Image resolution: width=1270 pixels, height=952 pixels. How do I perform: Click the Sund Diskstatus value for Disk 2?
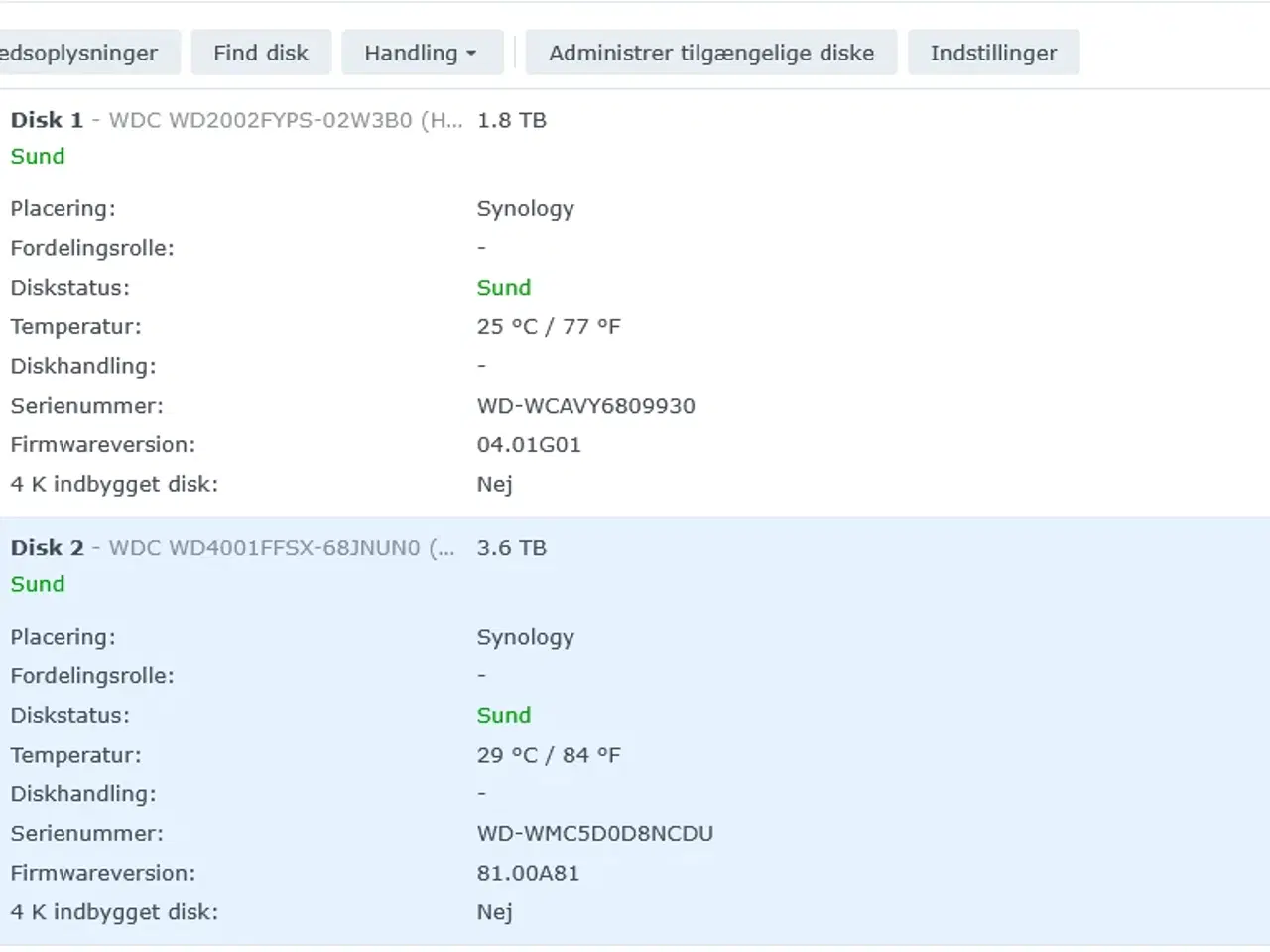click(503, 715)
